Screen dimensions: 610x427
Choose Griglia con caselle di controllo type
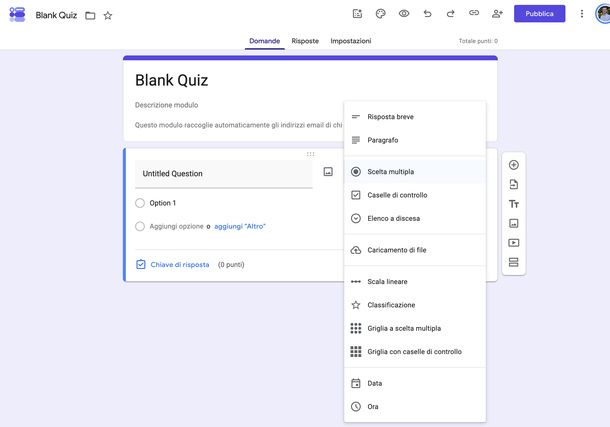pyautogui.click(x=415, y=352)
